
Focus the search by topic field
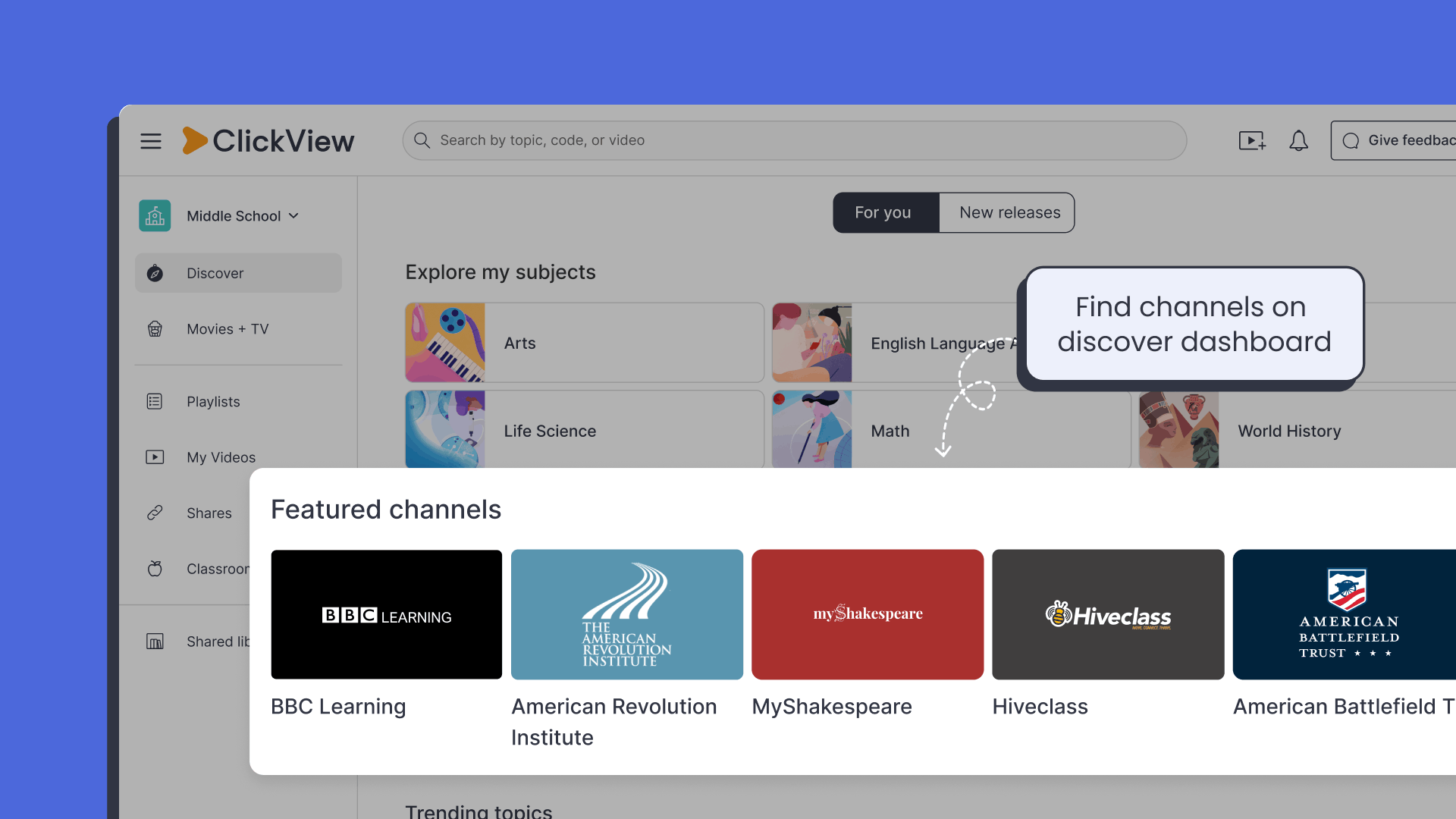click(795, 141)
